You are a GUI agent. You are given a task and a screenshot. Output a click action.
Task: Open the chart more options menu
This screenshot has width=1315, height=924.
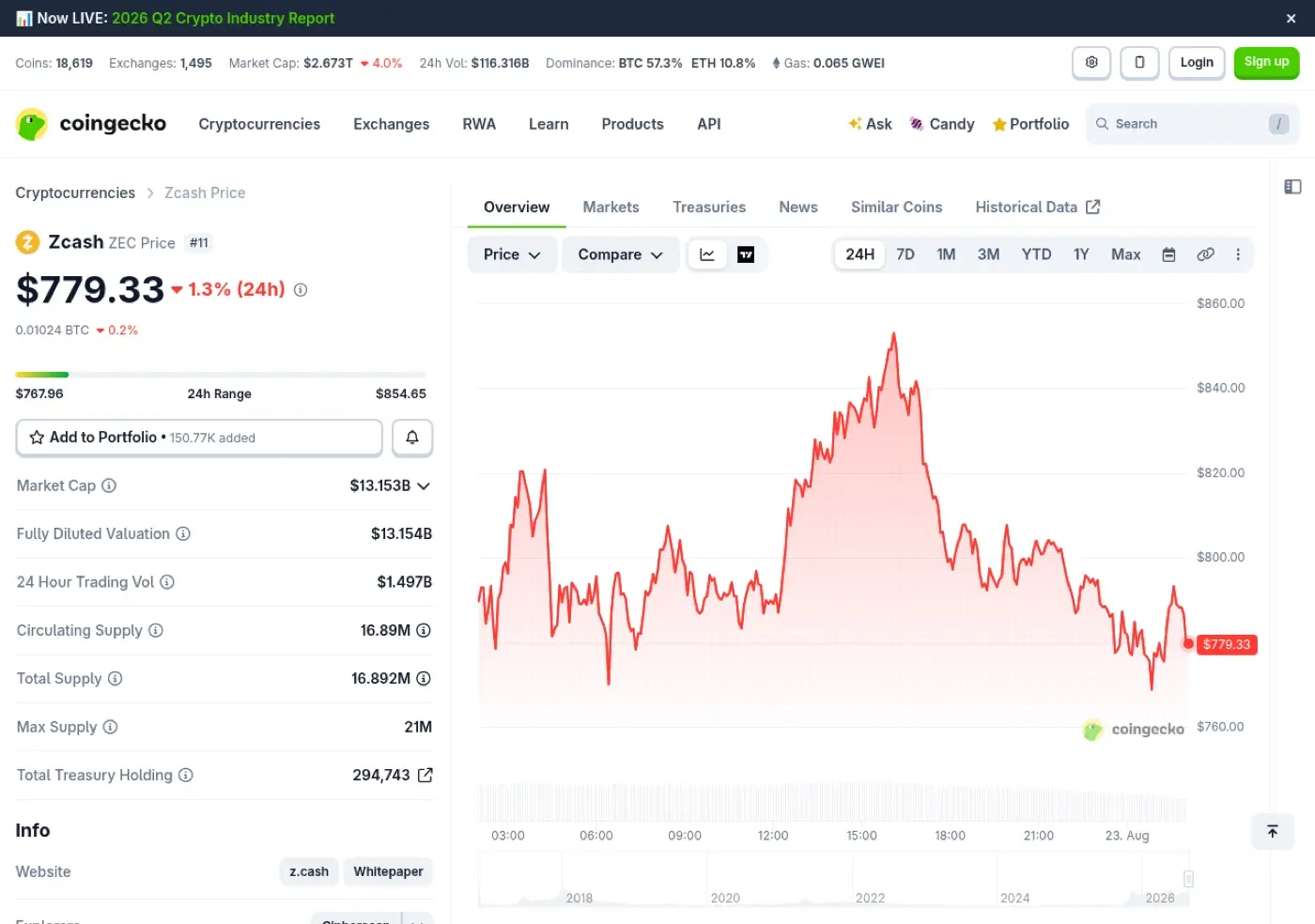point(1238,254)
